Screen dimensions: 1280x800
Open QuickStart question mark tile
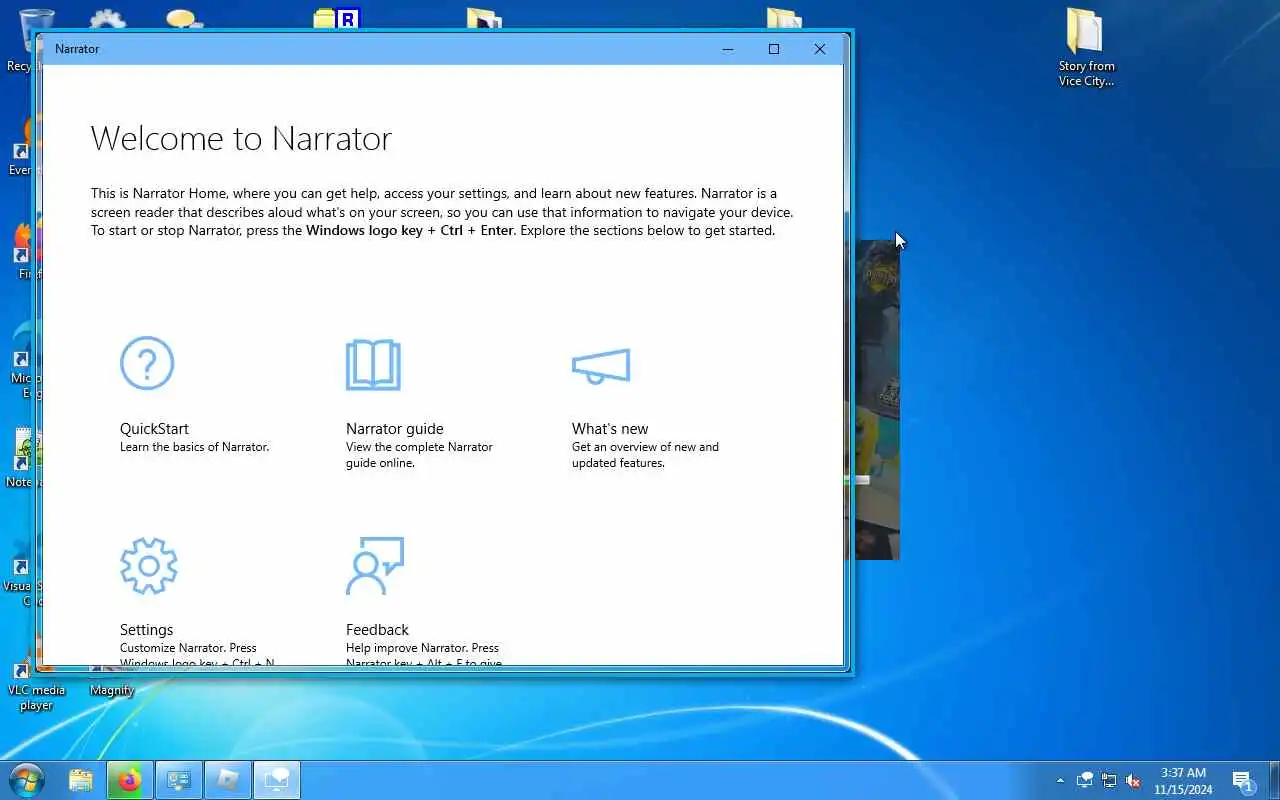click(x=147, y=363)
